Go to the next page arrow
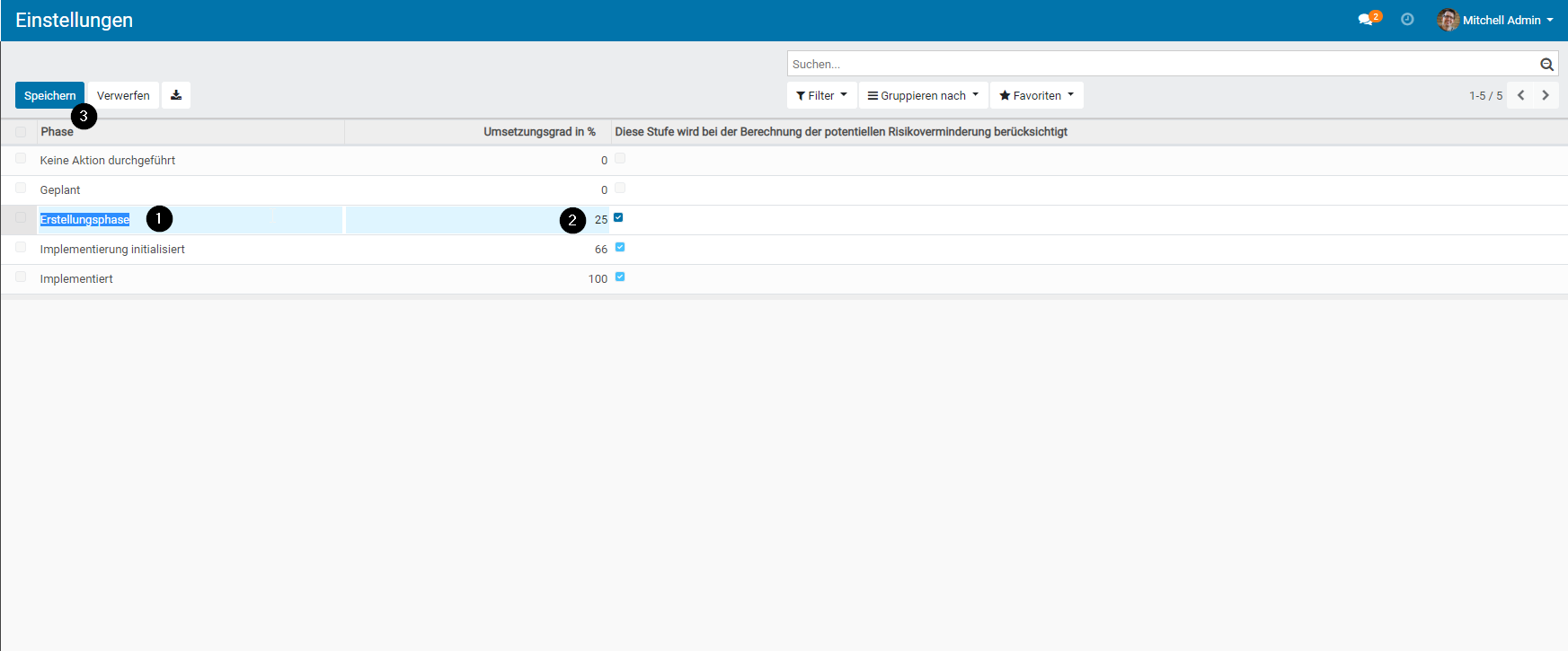 pos(1546,95)
